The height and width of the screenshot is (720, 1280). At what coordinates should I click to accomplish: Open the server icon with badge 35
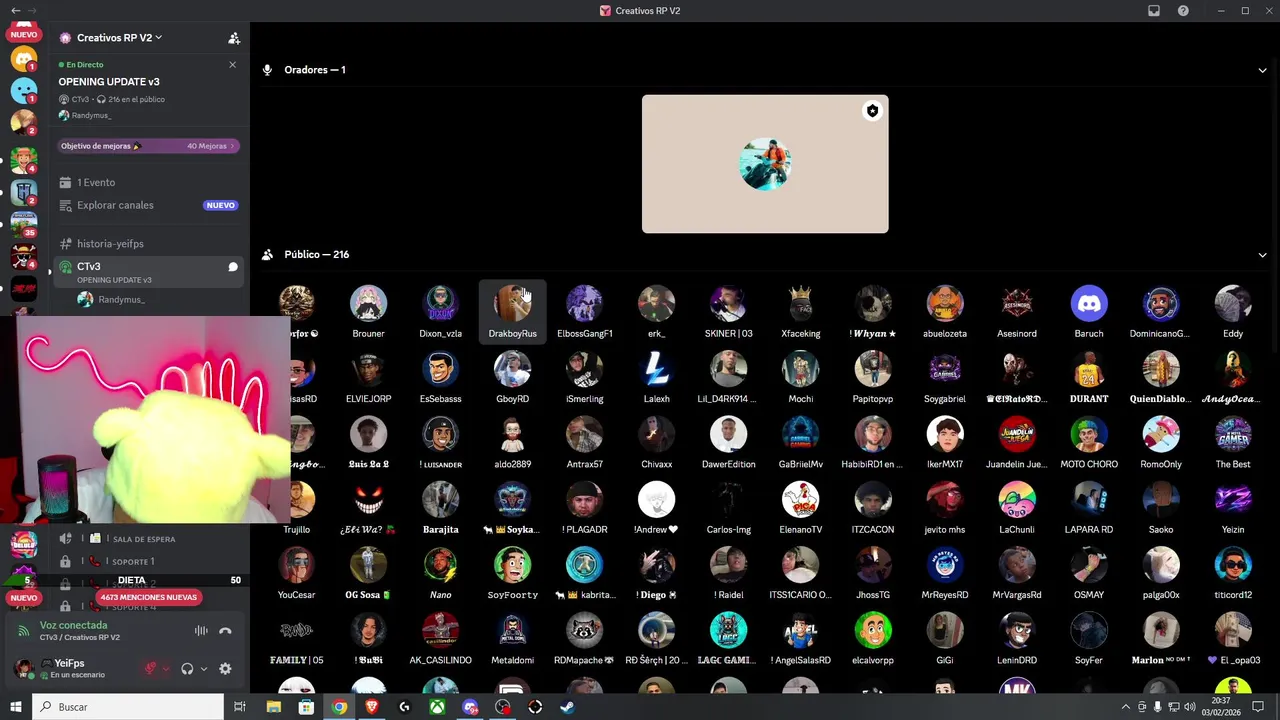coord(24,224)
